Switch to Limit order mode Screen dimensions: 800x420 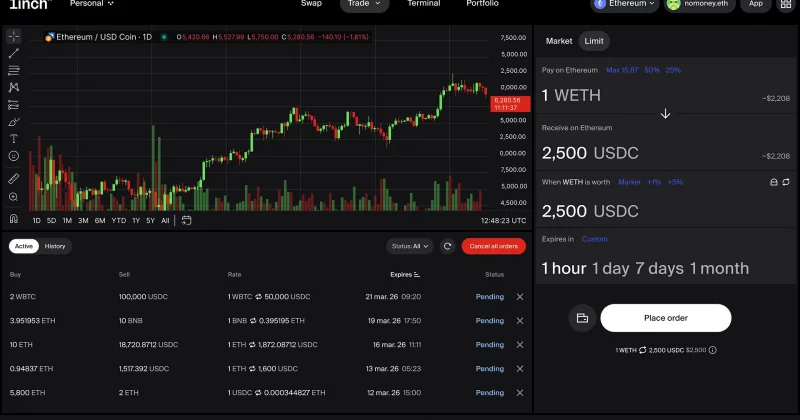594,41
